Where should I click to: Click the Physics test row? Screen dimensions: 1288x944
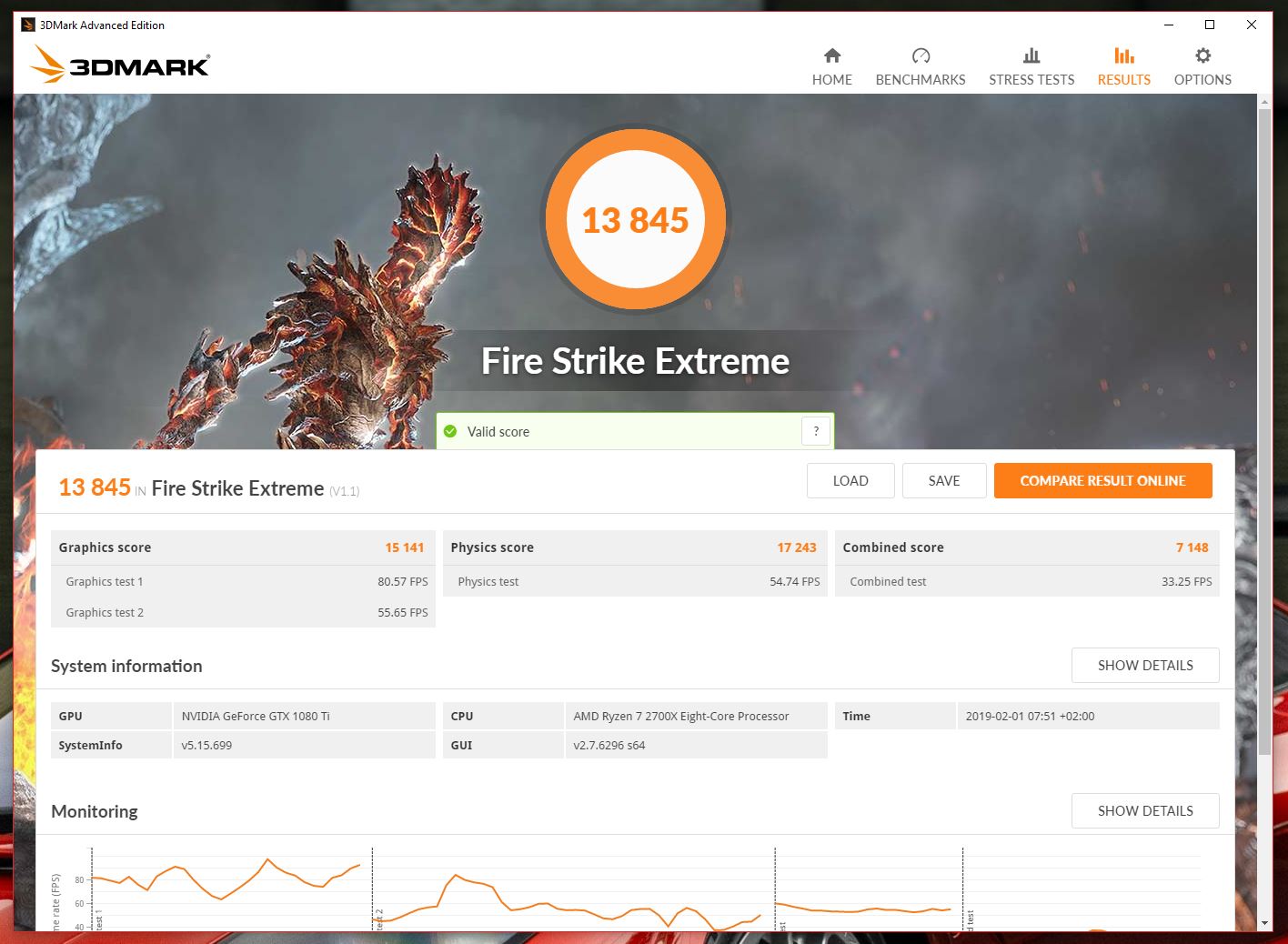[635, 581]
